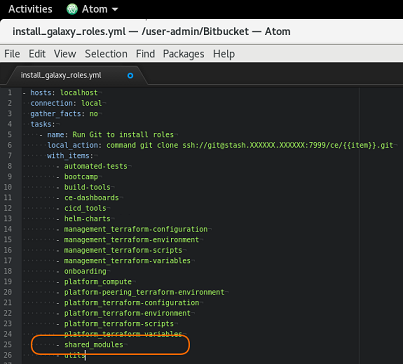Click 'management_terraform-configuration' item

[136, 229]
